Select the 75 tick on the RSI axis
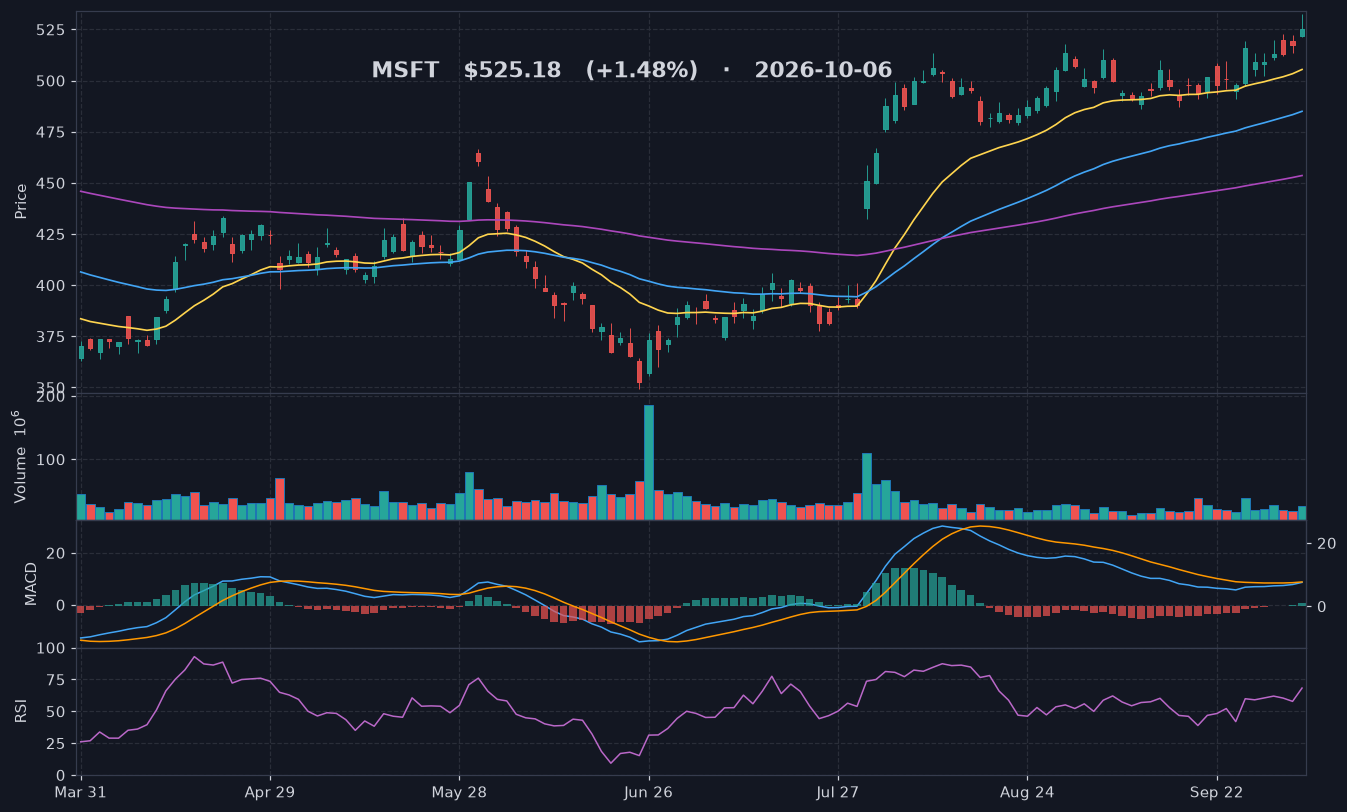 point(56,680)
